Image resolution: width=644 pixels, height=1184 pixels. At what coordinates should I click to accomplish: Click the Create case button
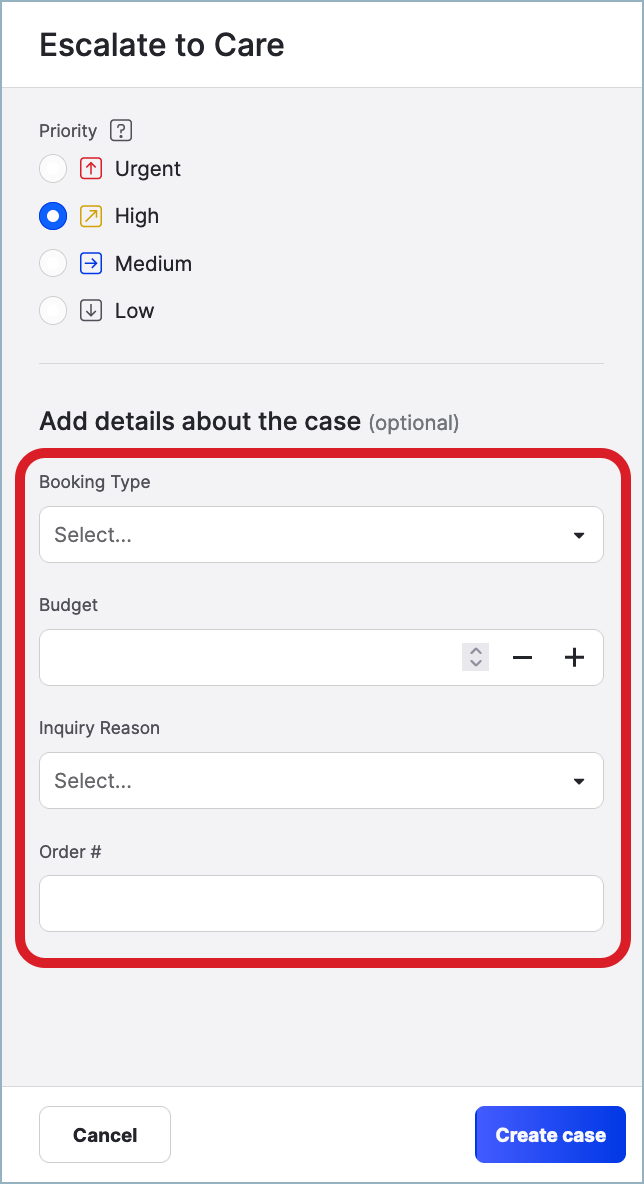pyautogui.click(x=550, y=1135)
